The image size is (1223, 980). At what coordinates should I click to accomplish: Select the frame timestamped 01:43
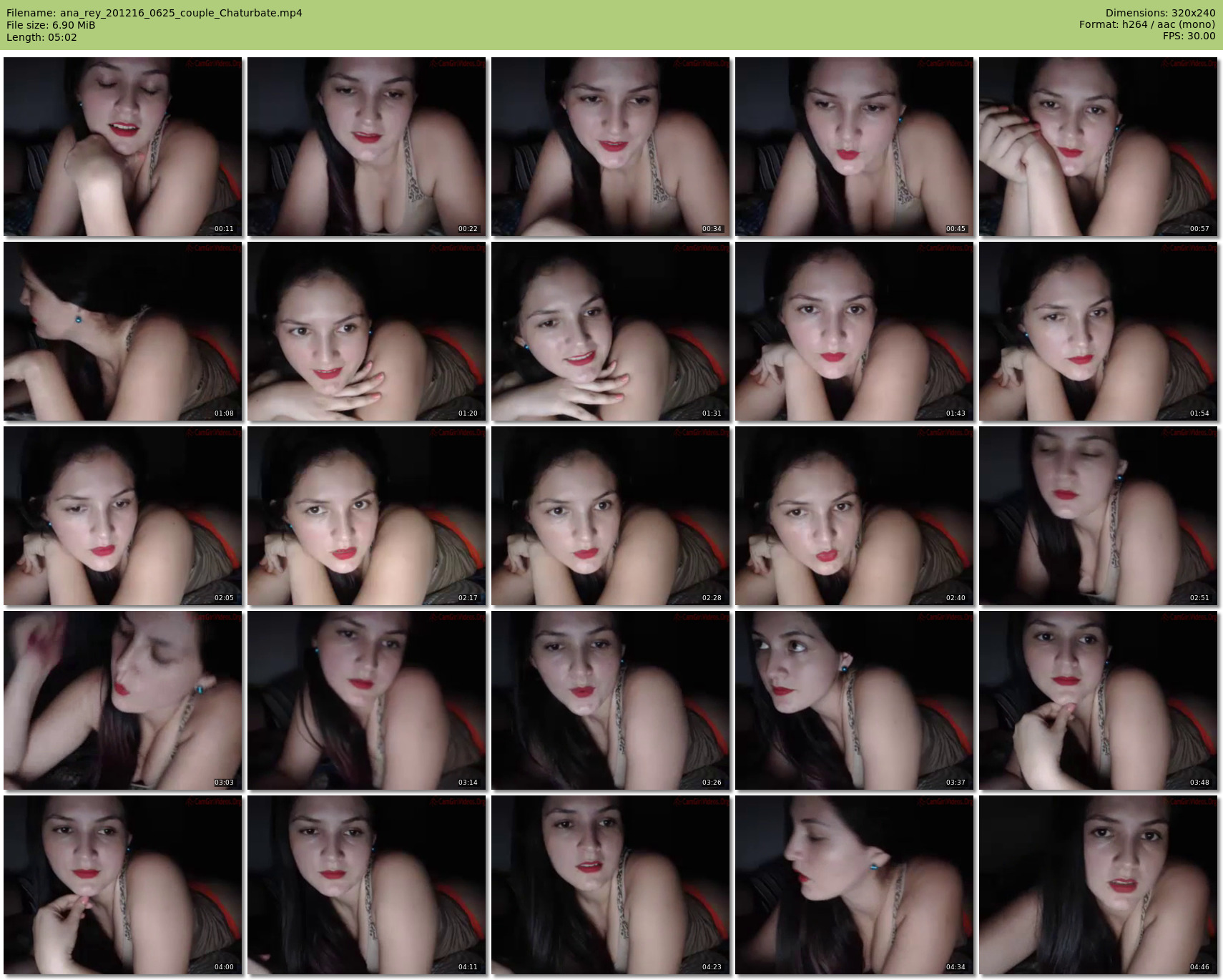click(855, 331)
